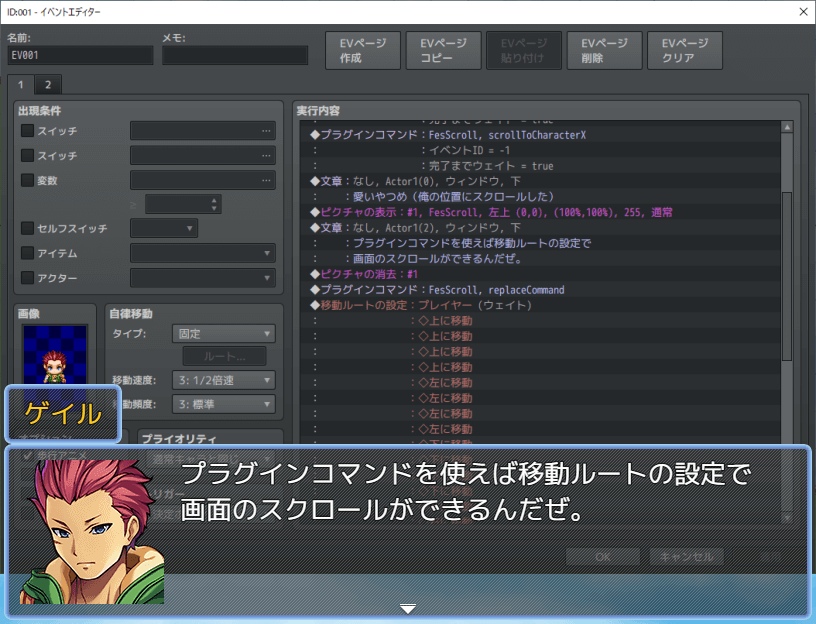Enable the セルフスイッチ condition checkbox
Viewport: 816px width, 624px height.
pos(28,228)
